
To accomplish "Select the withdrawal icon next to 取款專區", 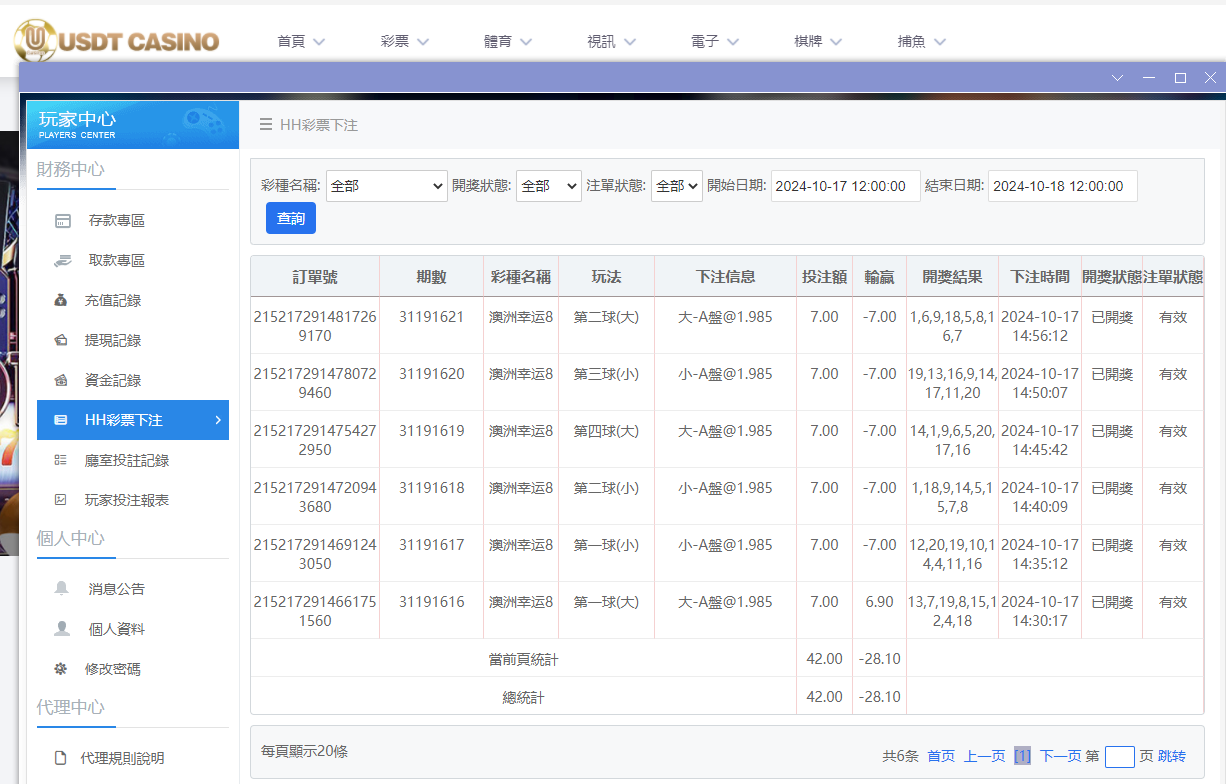I will click(62, 260).
